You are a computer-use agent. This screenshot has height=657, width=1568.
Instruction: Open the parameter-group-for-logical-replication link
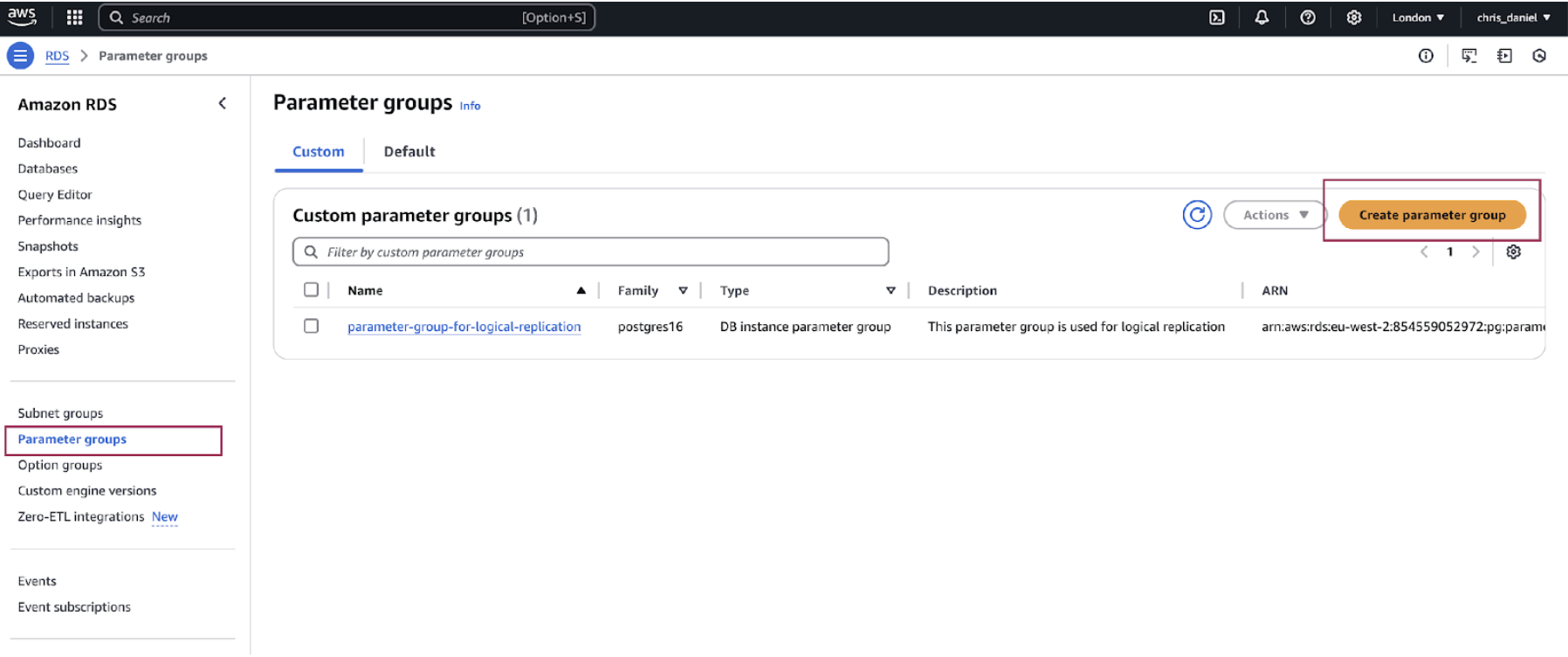(x=464, y=327)
